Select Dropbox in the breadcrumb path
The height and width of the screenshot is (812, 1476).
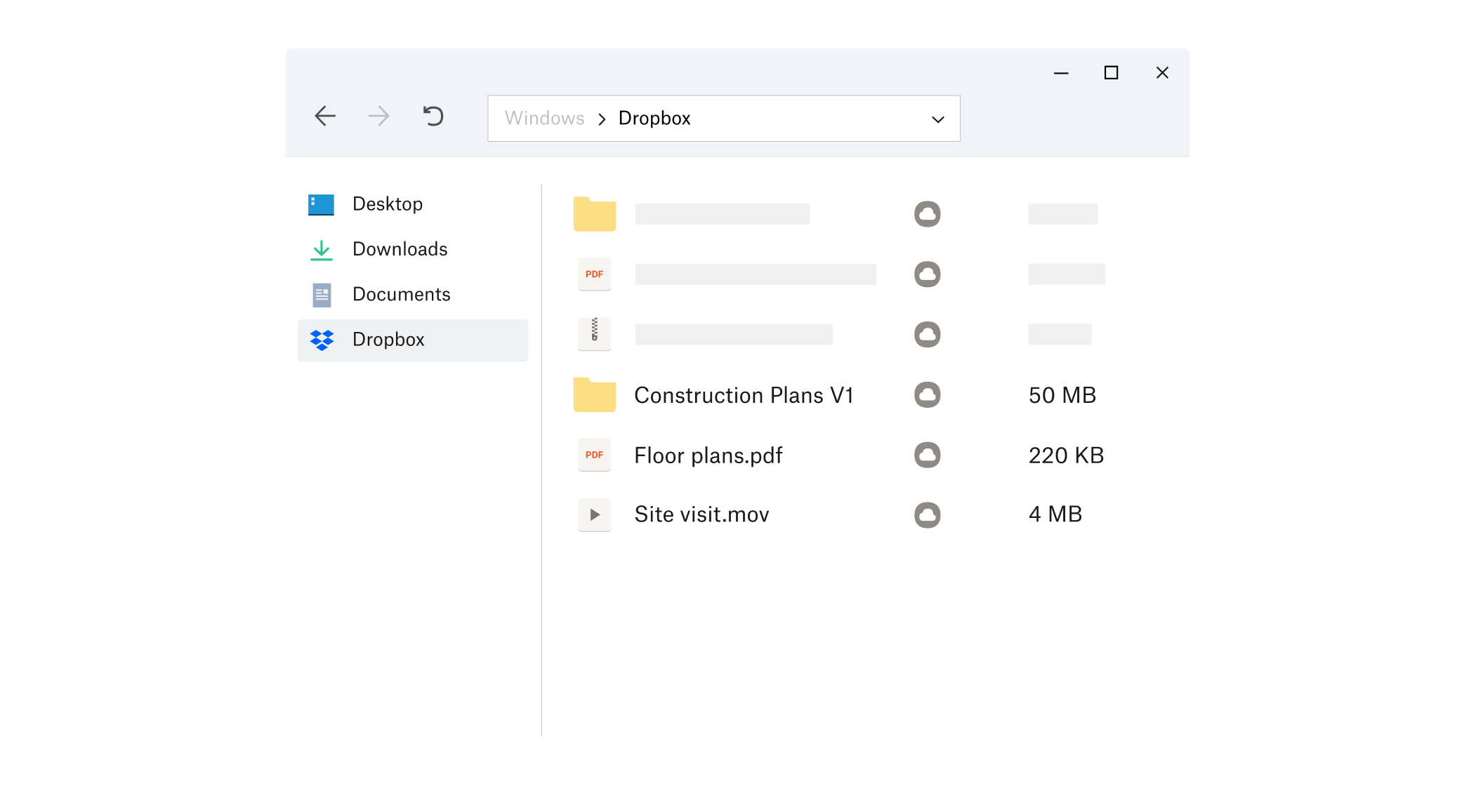coord(654,118)
